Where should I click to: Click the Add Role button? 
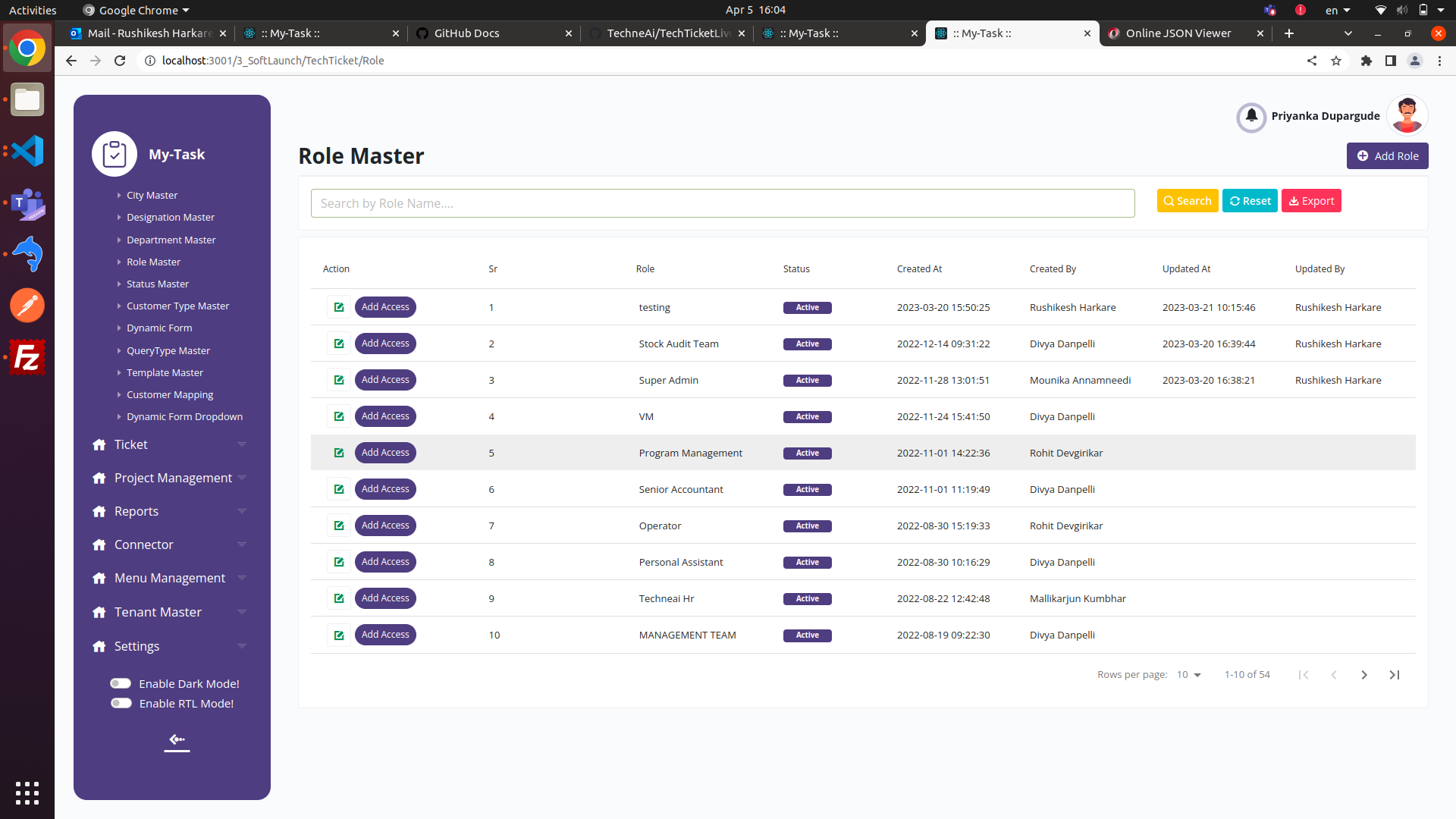pos(1388,155)
